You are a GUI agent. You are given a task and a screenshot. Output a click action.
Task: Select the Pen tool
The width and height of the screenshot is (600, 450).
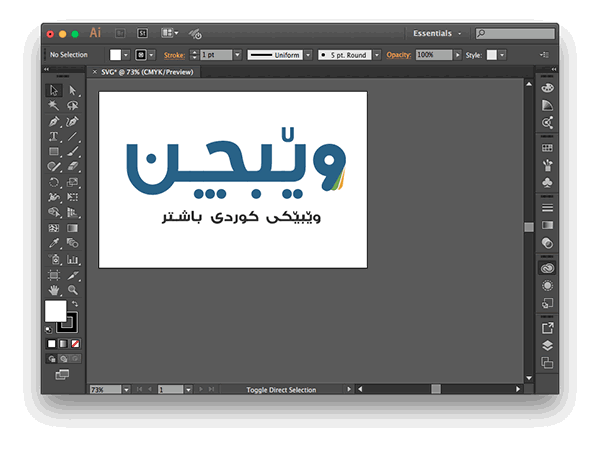54,121
